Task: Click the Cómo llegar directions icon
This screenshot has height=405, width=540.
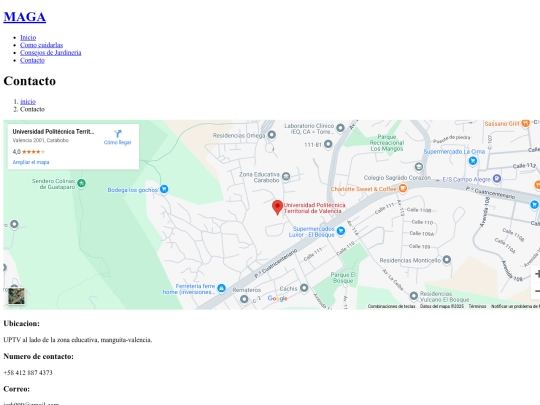Action: click(118, 134)
